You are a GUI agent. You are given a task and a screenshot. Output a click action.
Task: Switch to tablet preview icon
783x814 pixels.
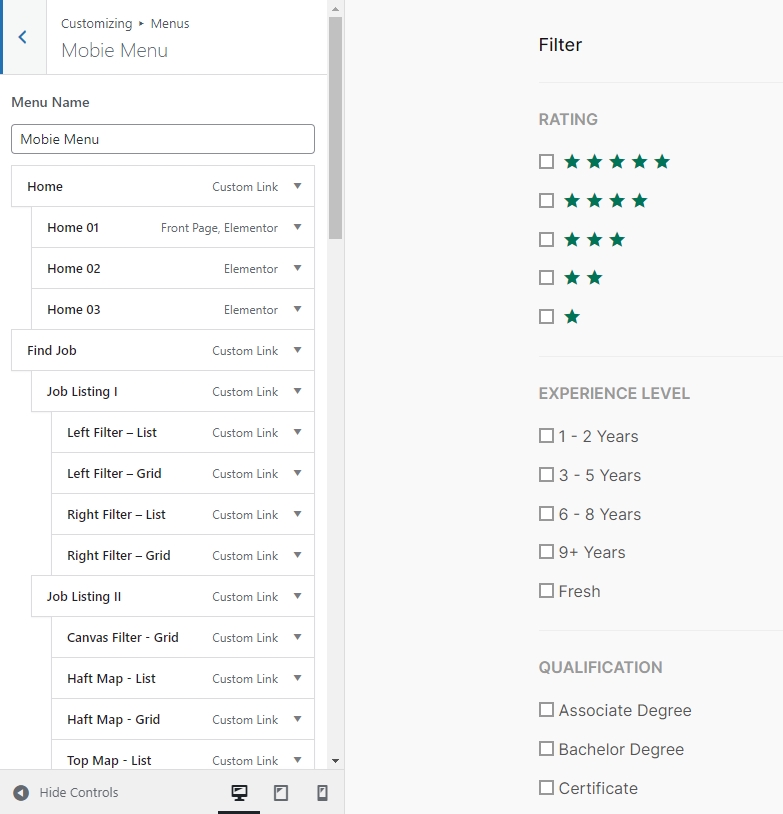tap(281, 793)
